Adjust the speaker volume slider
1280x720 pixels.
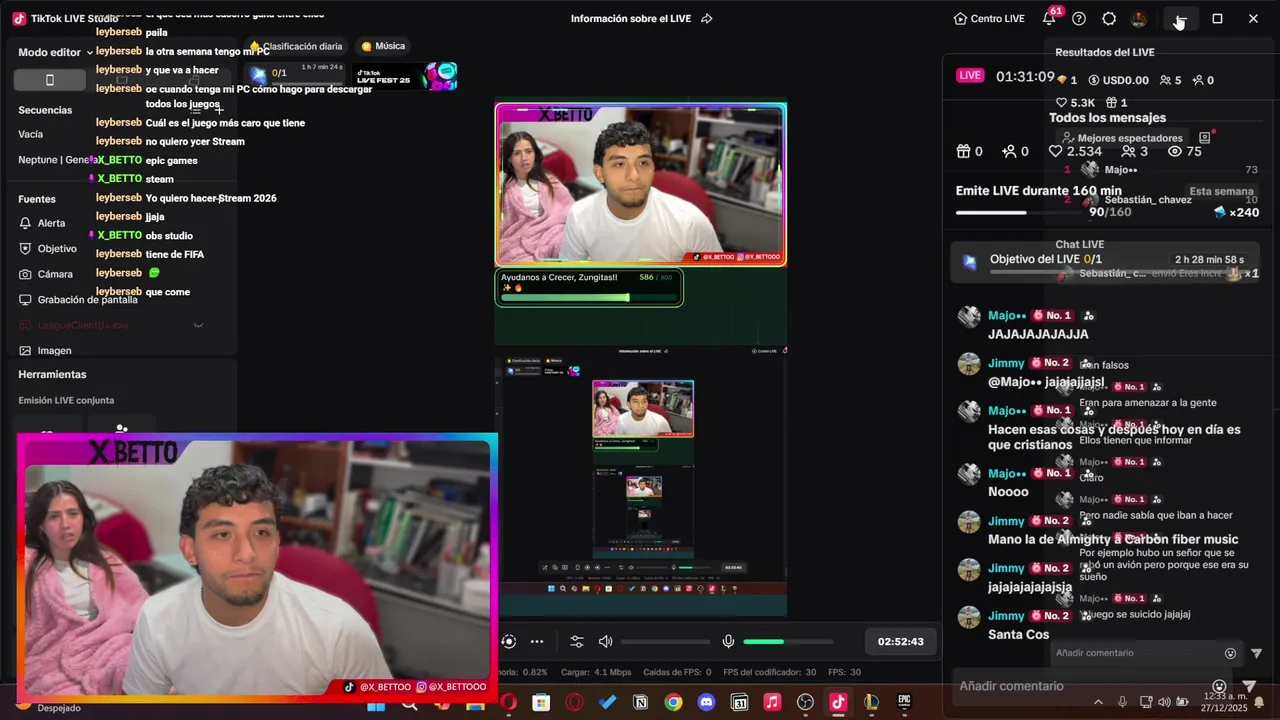[665, 642]
